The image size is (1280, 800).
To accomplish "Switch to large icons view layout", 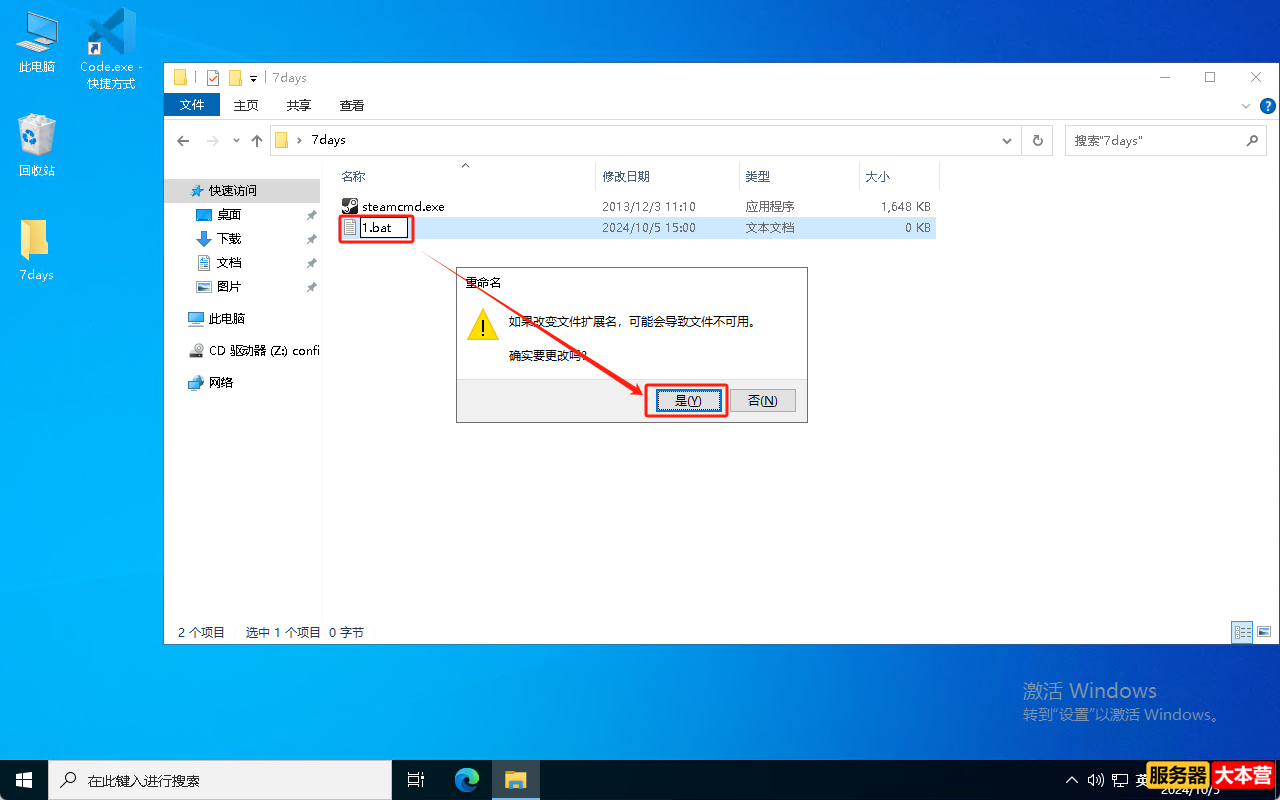I will [1264, 632].
